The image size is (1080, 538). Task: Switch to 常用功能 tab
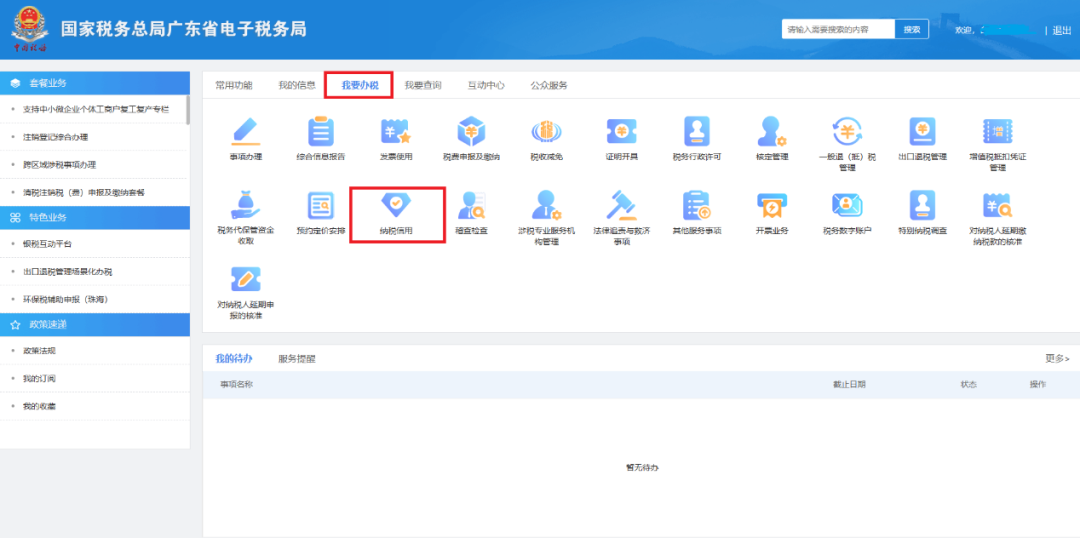pos(233,85)
